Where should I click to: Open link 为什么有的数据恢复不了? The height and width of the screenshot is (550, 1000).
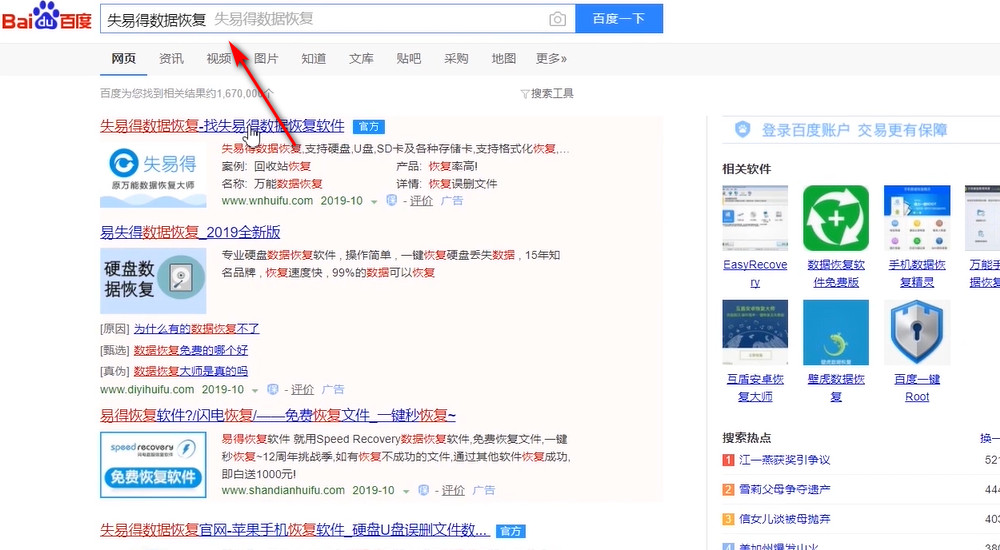click(x=196, y=329)
